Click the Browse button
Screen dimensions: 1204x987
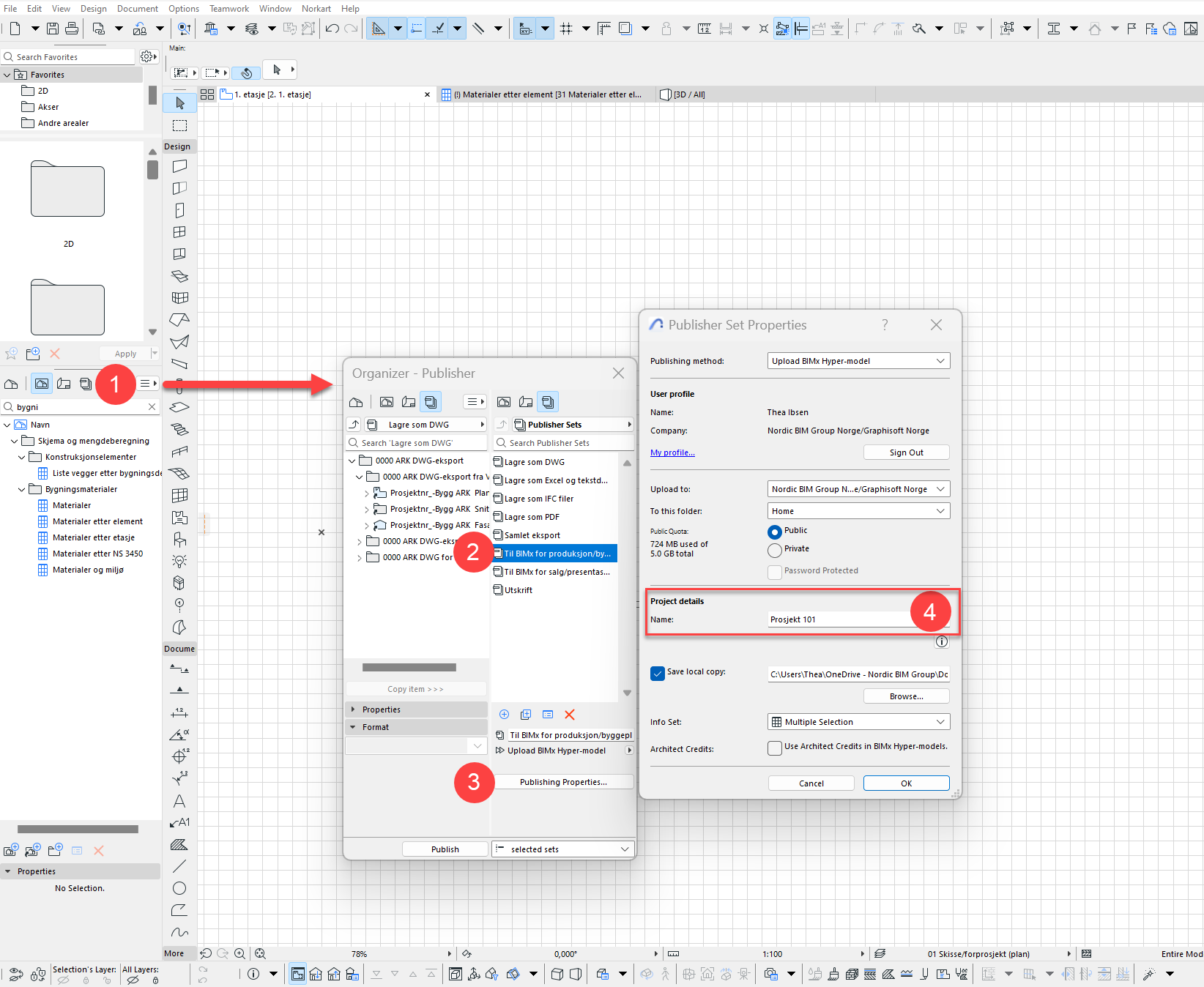click(x=907, y=696)
